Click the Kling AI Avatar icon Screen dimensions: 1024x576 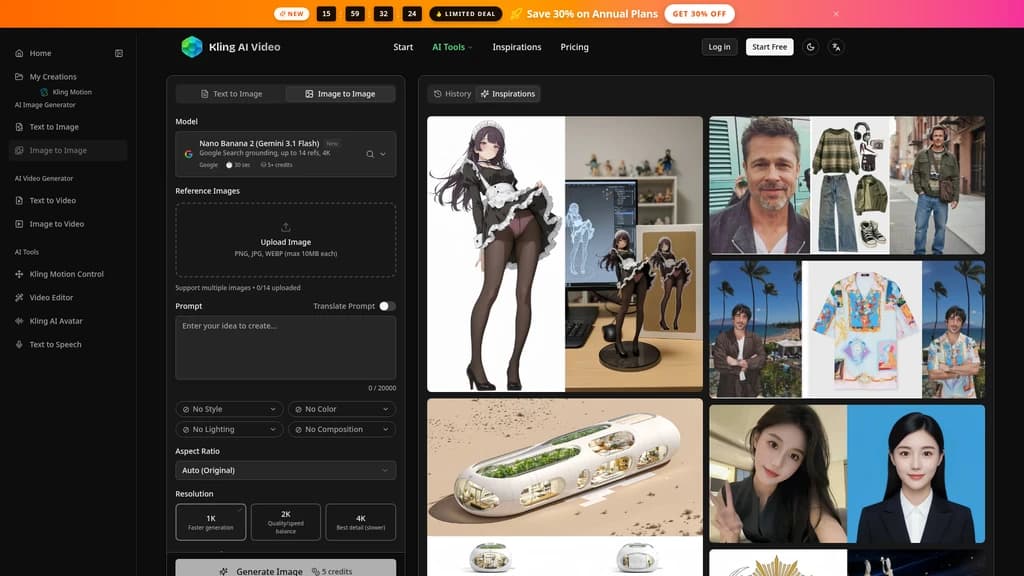(x=19, y=321)
